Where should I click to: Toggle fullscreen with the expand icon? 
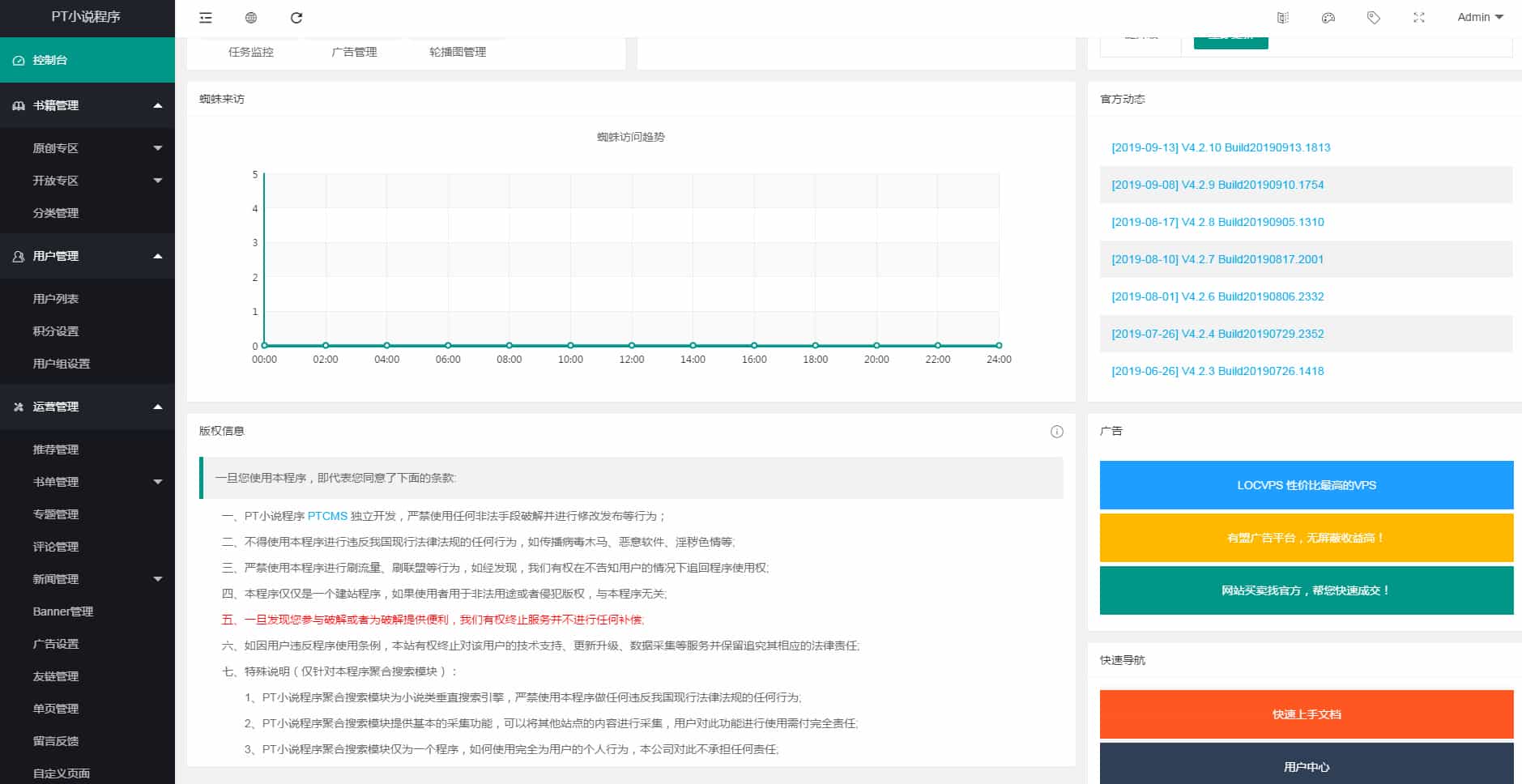pyautogui.click(x=1418, y=18)
